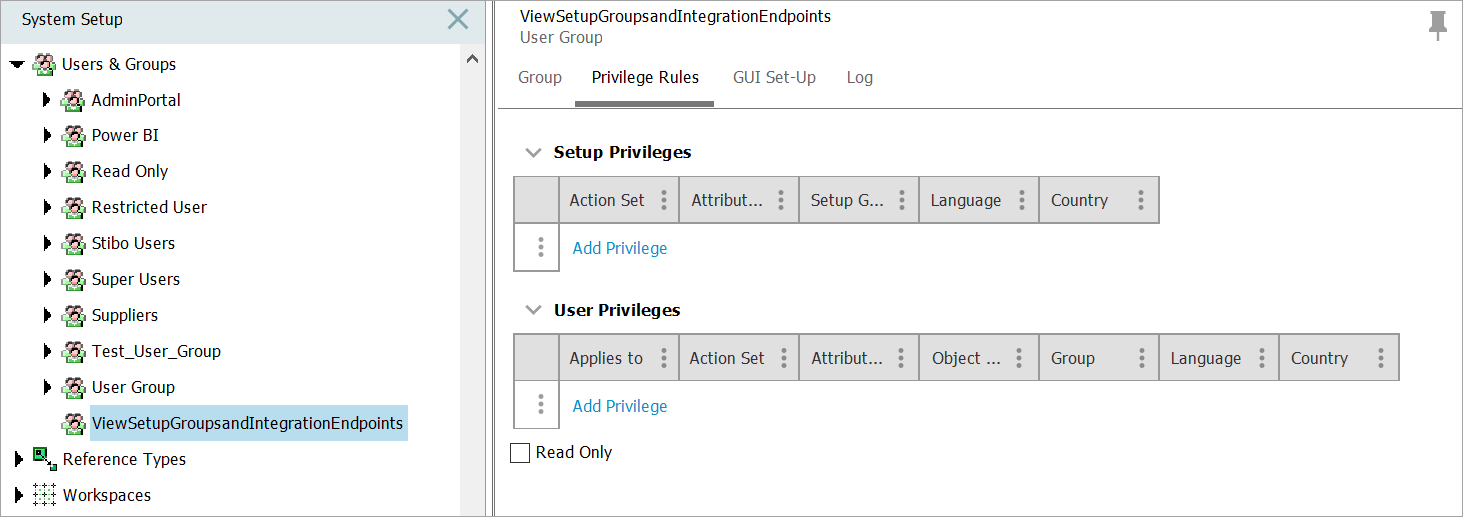Switch to the Group tab

coord(540,77)
